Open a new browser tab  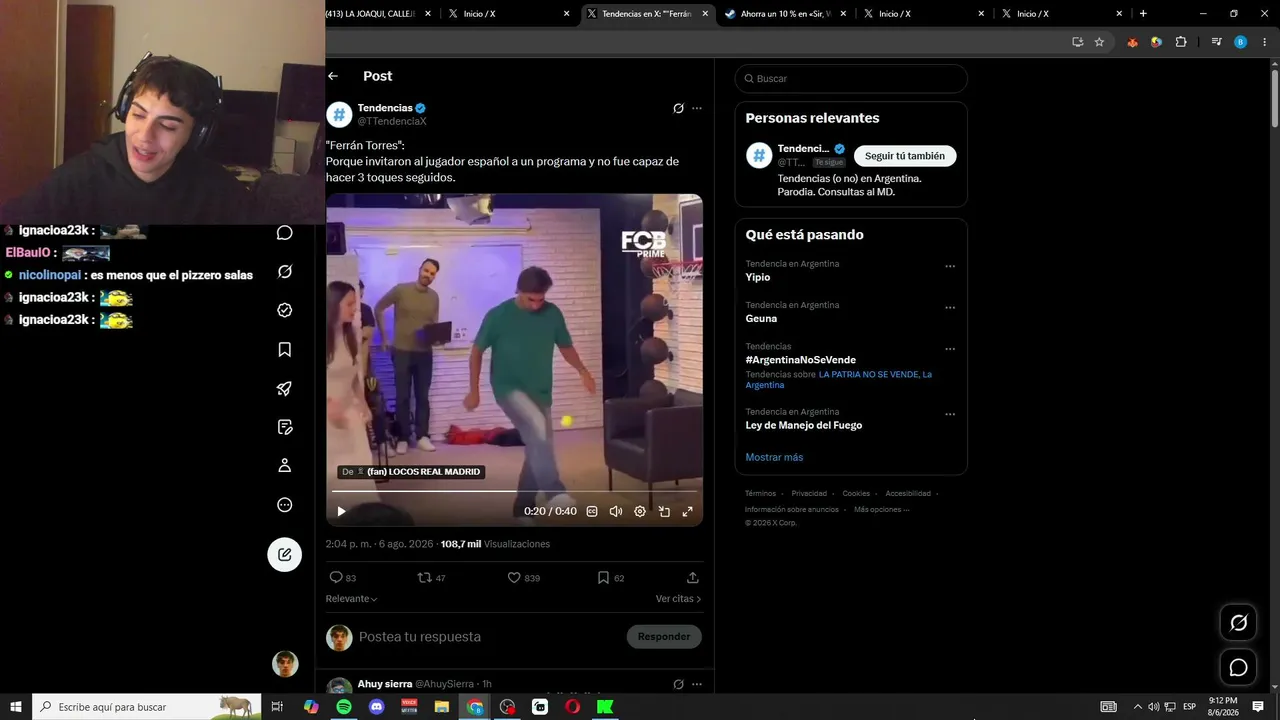(1143, 14)
